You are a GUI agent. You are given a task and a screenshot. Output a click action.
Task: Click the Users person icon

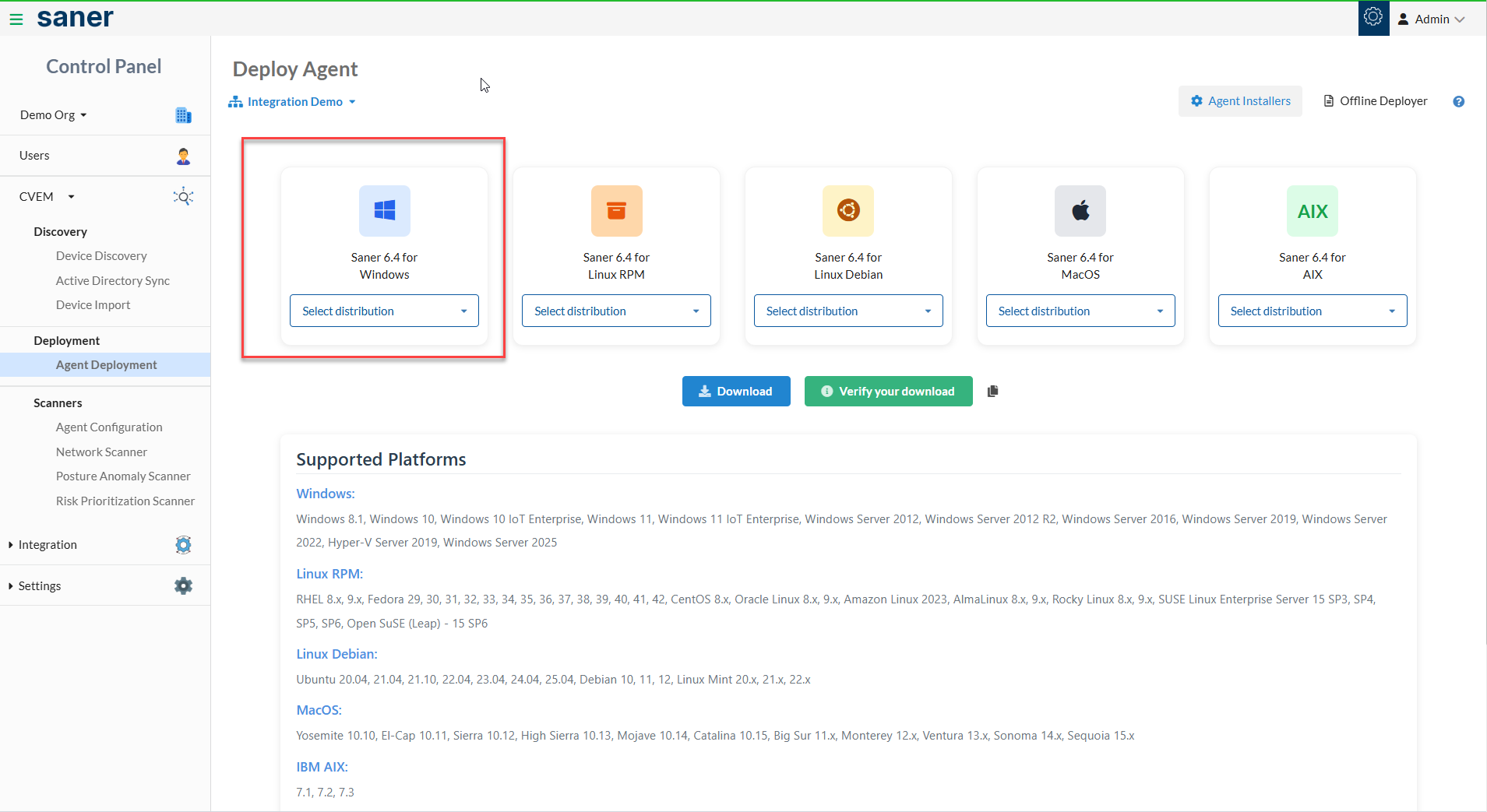coord(184,156)
